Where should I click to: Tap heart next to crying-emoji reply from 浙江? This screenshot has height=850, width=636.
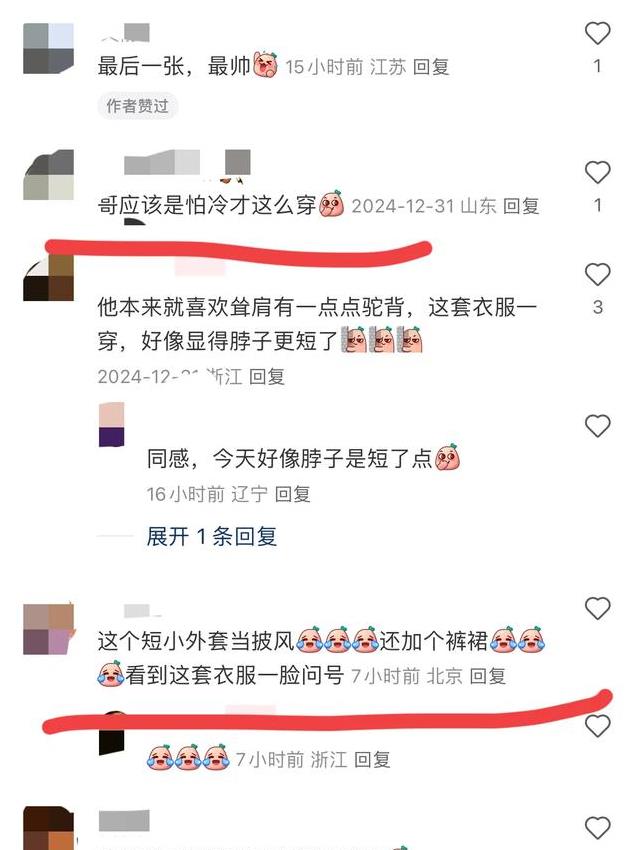(598, 726)
